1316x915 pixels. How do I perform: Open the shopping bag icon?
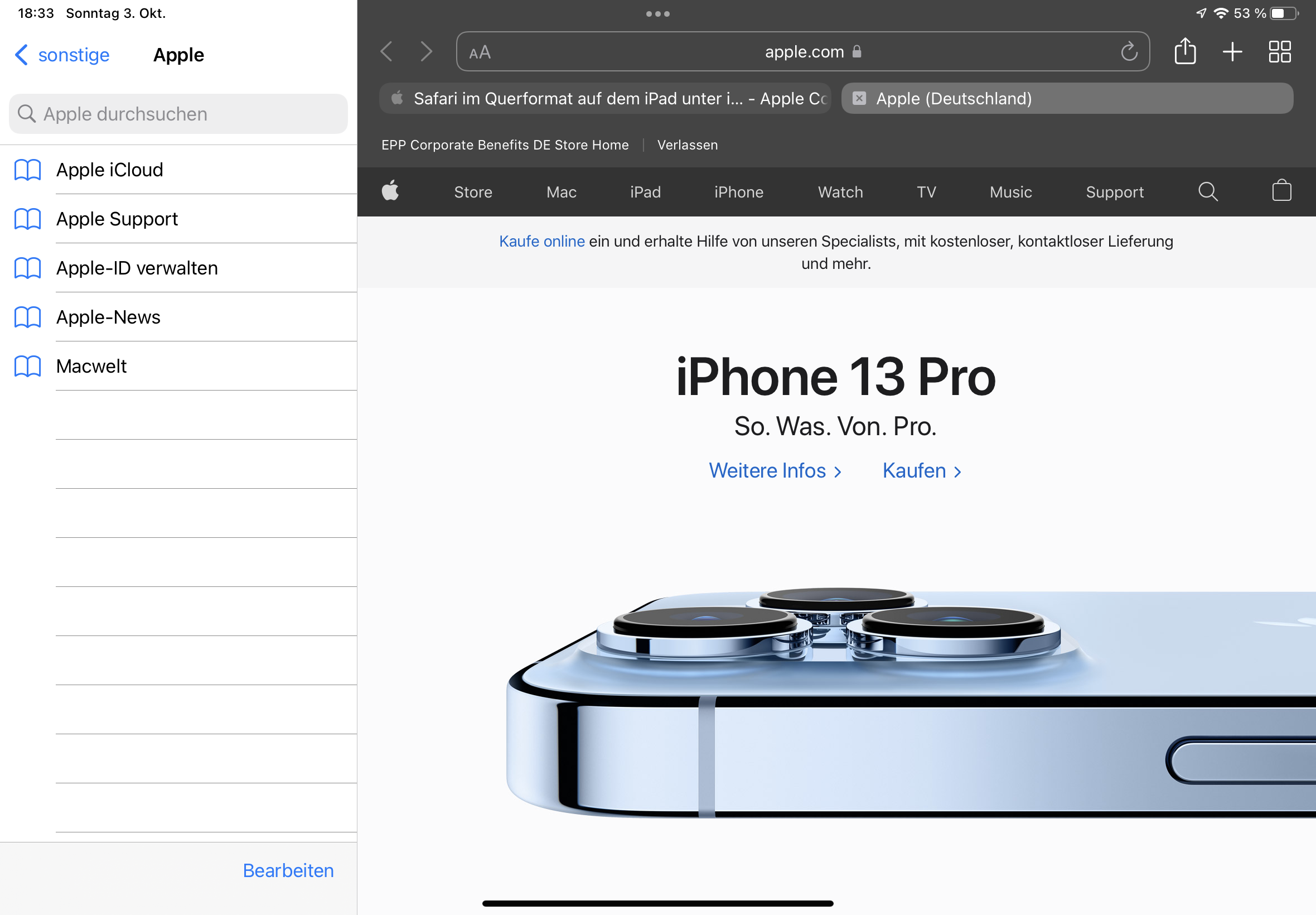point(1281,191)
